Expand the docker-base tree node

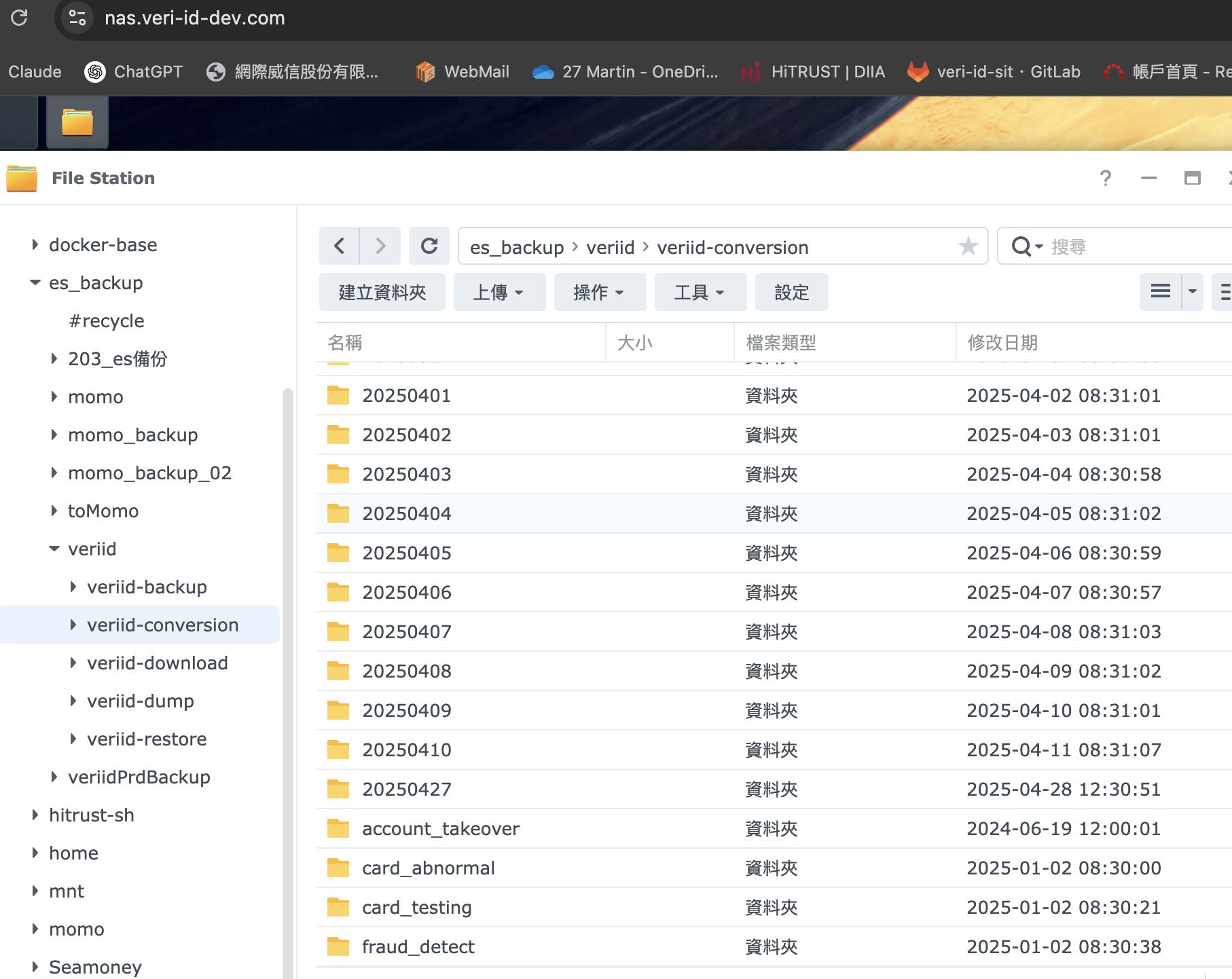(x=35, y=244)
